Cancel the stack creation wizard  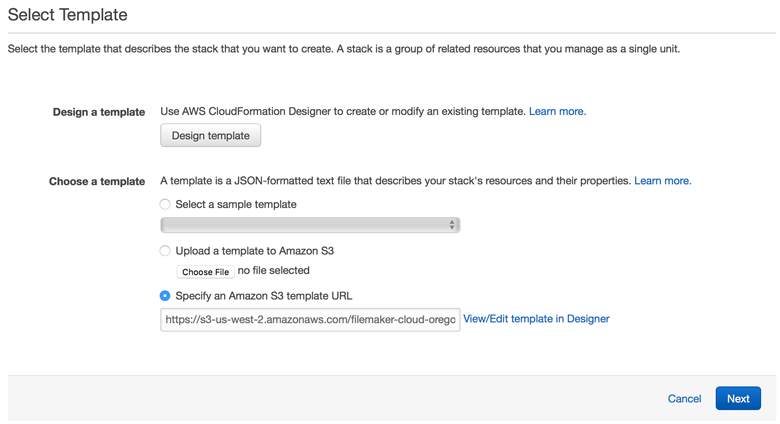684,399
